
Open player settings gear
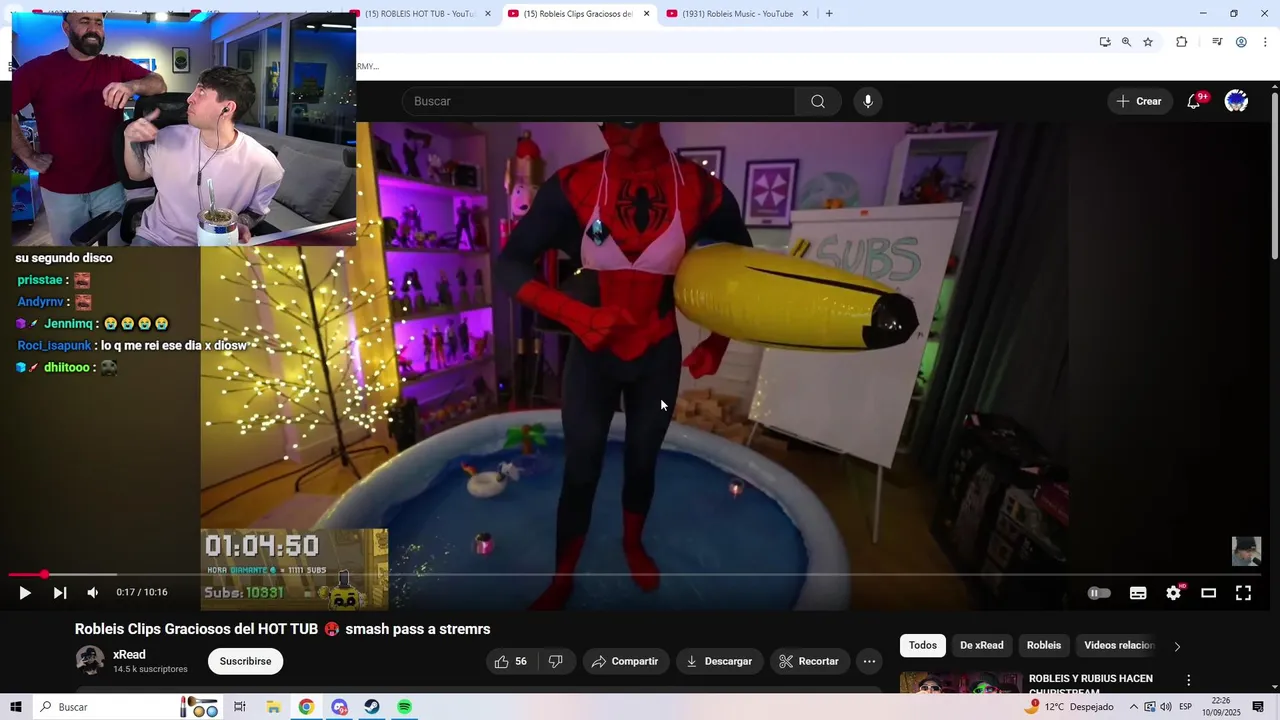pos(1173,593)
